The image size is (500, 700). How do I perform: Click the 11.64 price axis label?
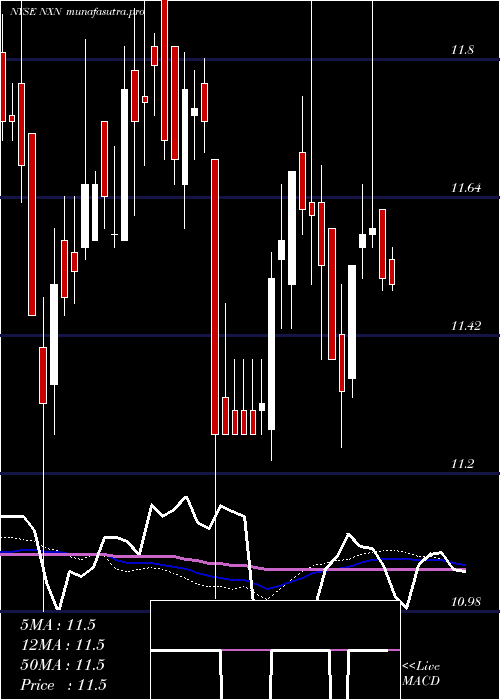click(466, 188)
